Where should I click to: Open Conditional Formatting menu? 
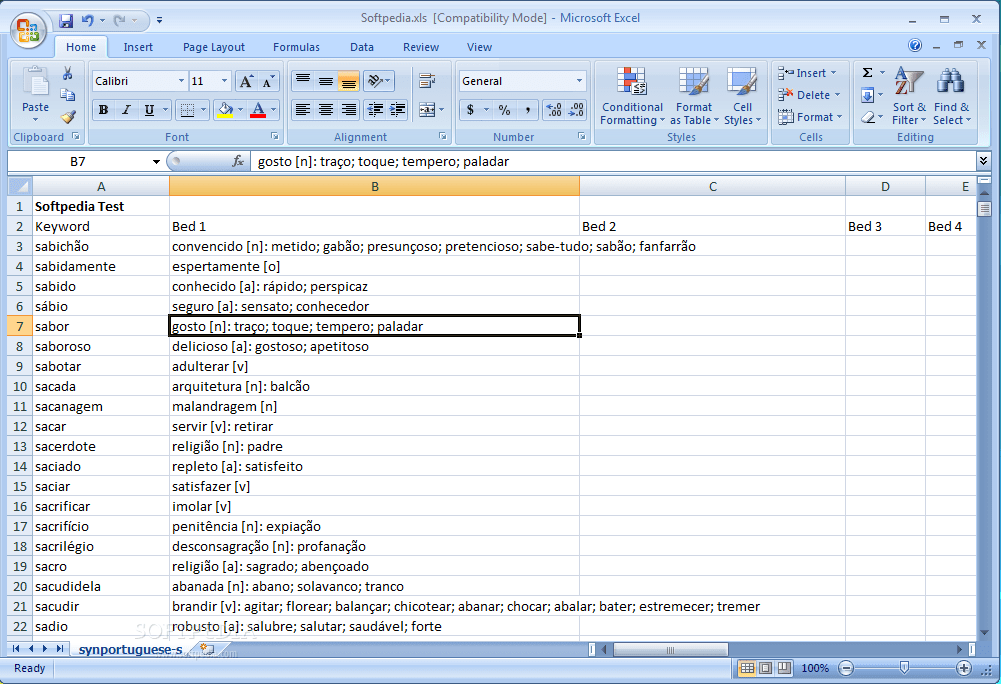tap(632, 97)
